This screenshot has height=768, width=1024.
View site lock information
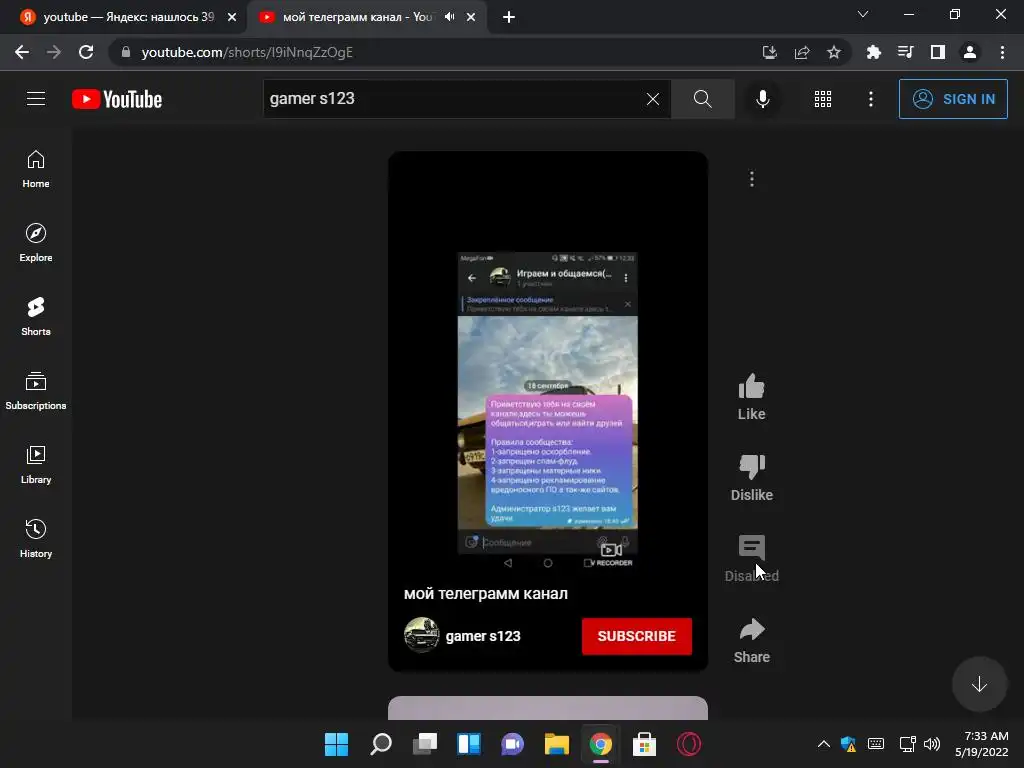(x=126, y=52)
